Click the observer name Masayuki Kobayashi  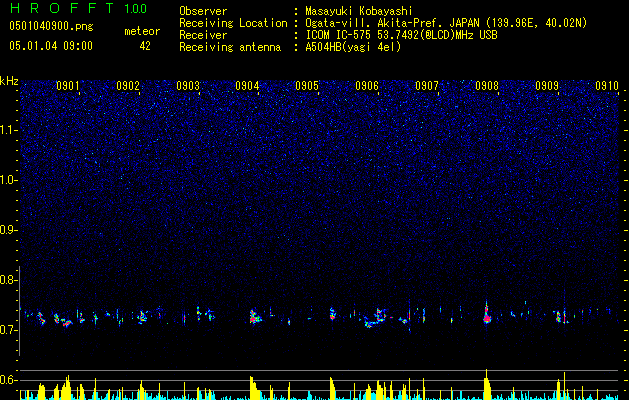359,11
